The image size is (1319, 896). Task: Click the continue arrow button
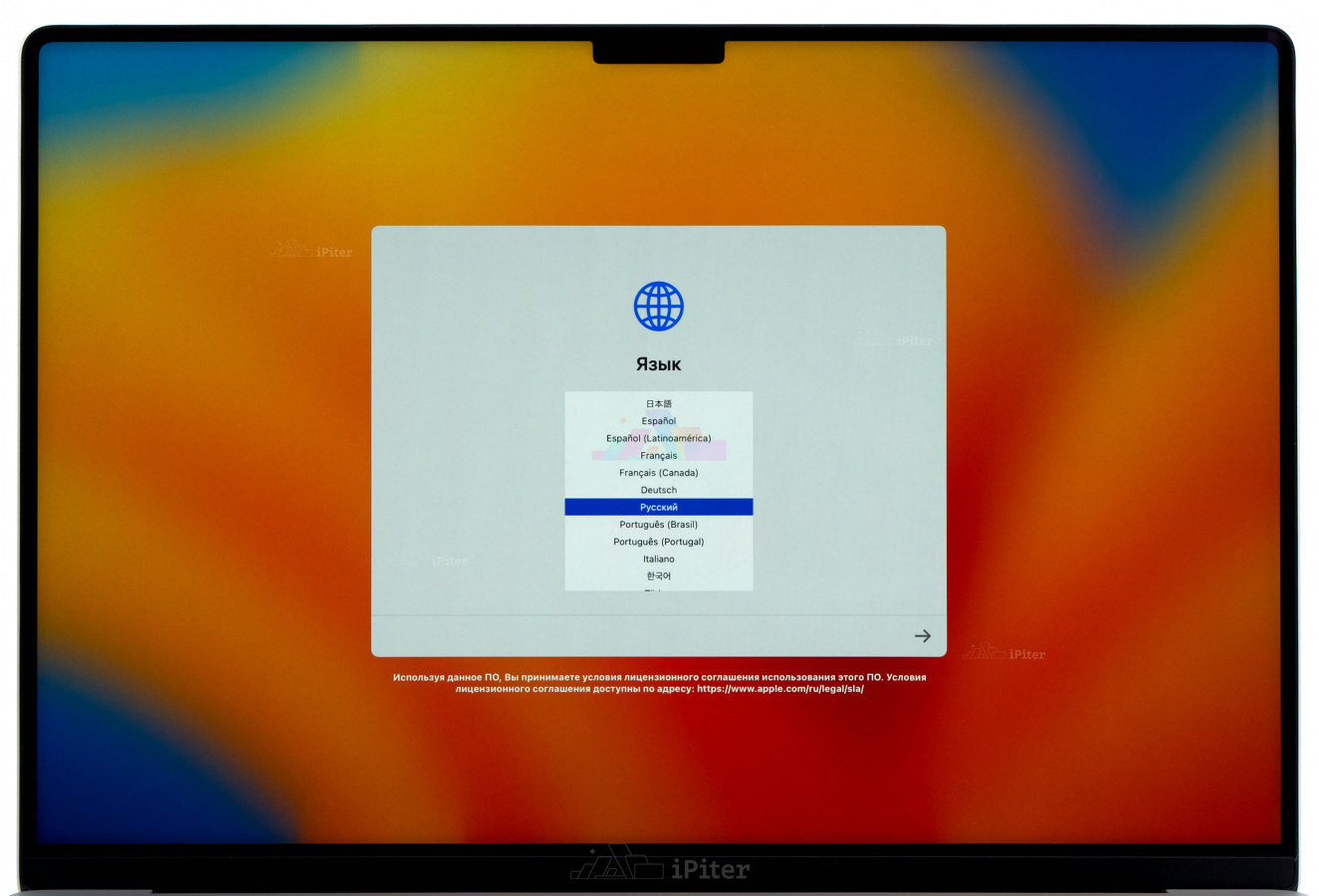pos(923,636)
